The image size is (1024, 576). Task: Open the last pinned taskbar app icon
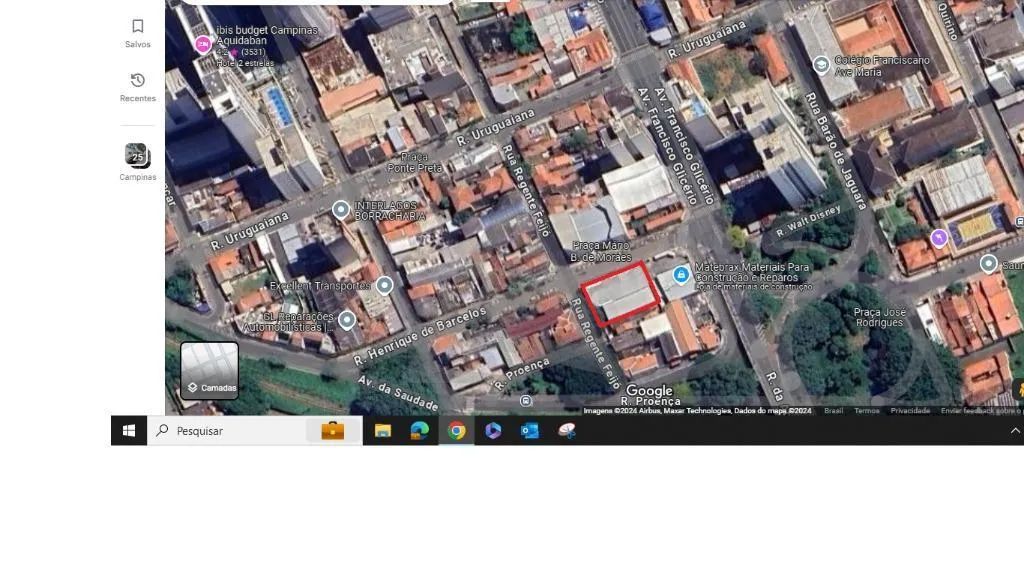[x=567, y=430]
